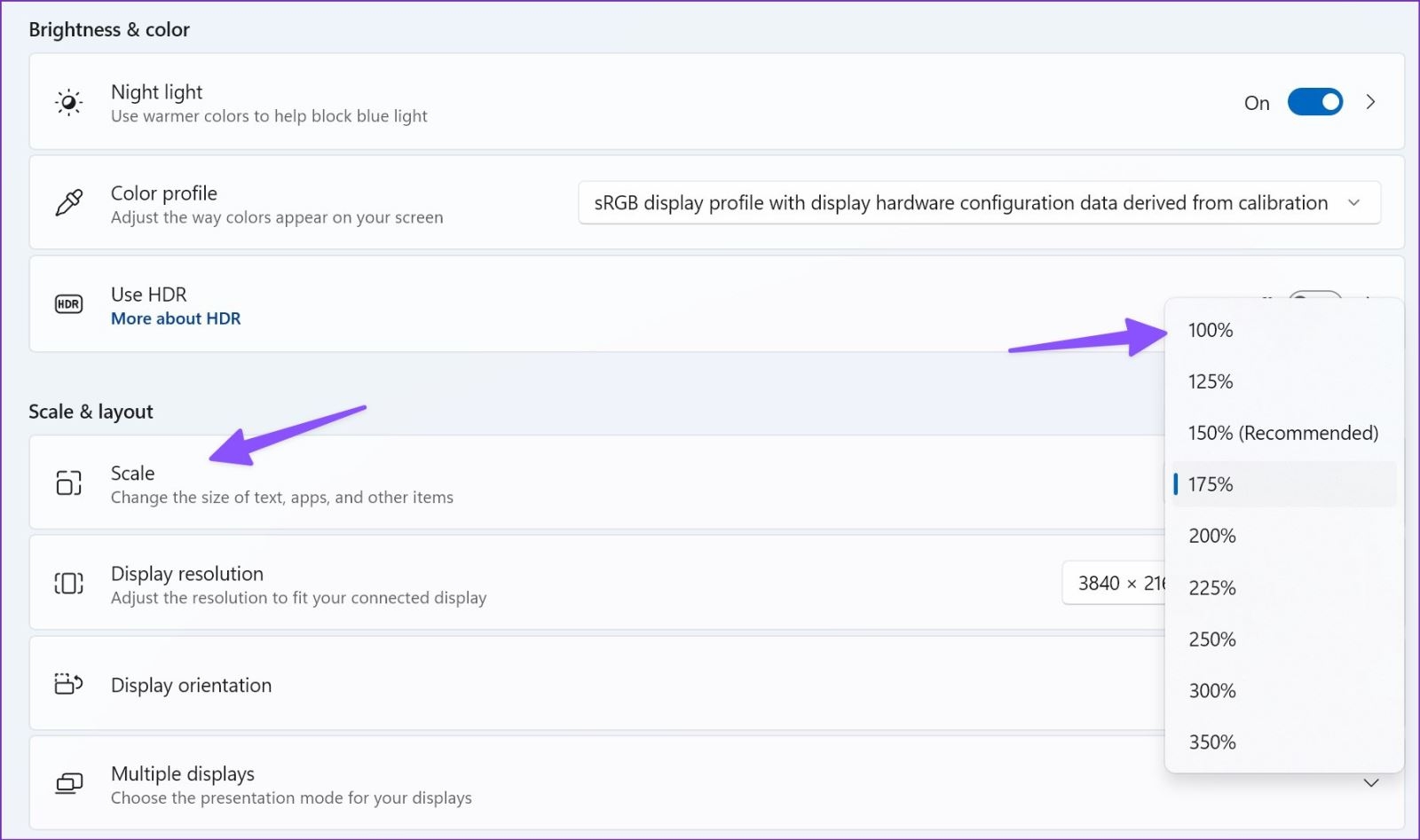
Task: Select 125% scale option
Action: (1284, 381)
